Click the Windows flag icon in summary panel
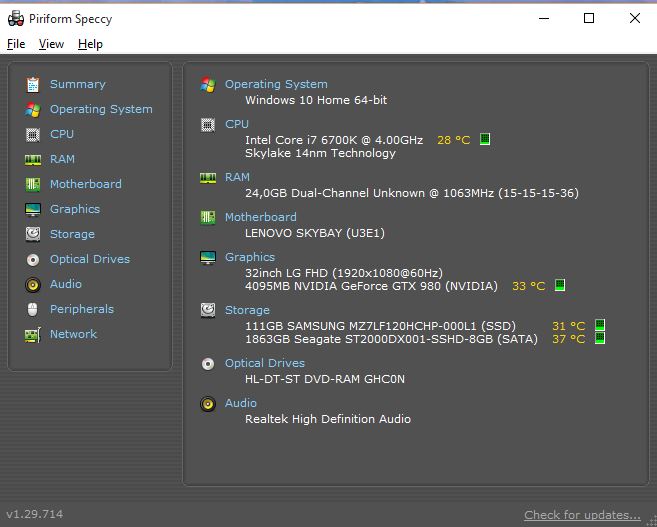Image resolution: width=657 pixels, height=527 pixels. [208, 85]
